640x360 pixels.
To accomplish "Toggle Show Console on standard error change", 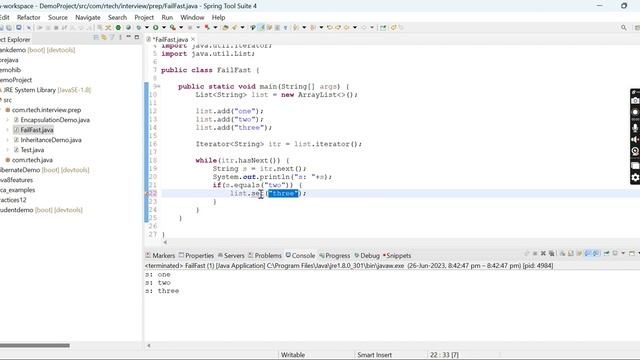I will 596,253.
